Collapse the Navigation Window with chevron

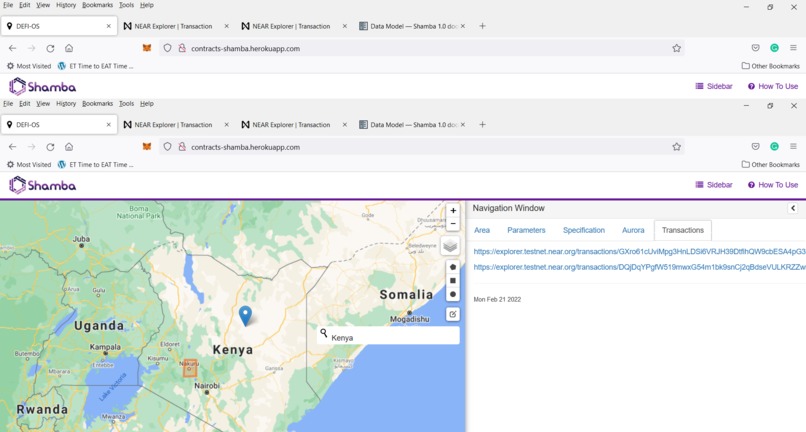[793, 208]
